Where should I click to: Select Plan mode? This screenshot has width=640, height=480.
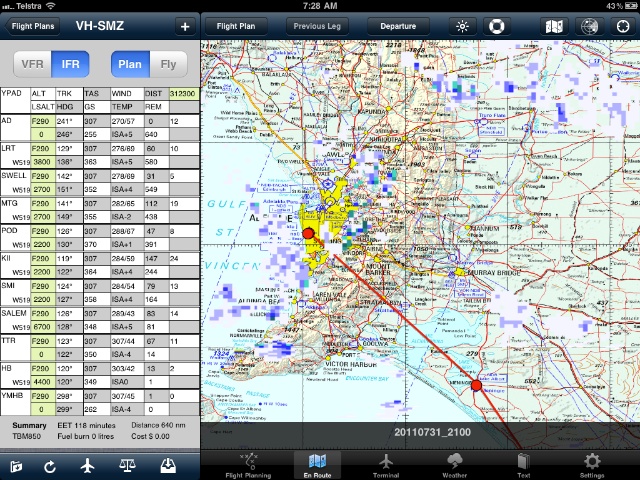(x=130, y=64)
